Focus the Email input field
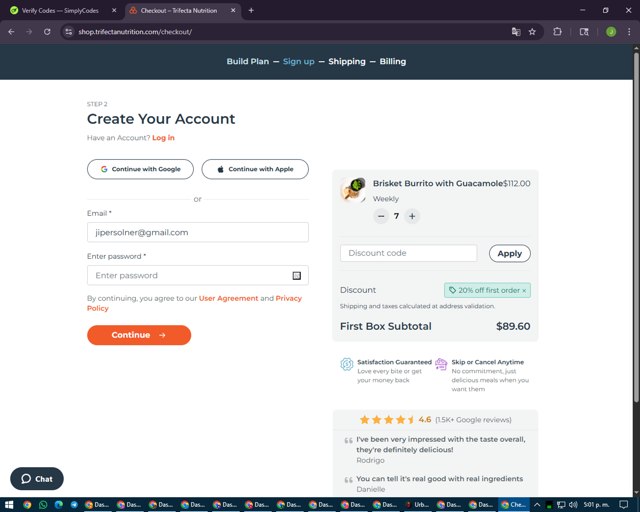The height and width of the screenshot is (512, 640). [198, 232]
